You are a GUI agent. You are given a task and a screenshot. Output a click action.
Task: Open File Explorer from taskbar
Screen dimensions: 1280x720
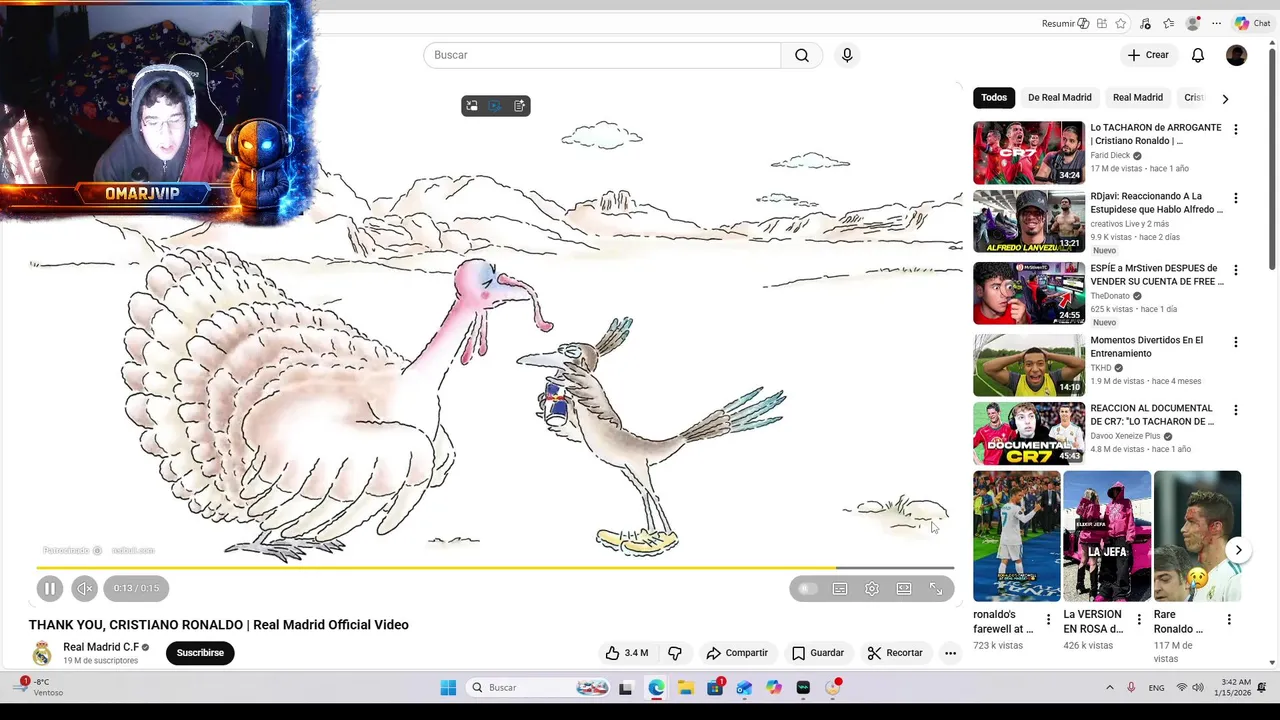click(686, 688)
